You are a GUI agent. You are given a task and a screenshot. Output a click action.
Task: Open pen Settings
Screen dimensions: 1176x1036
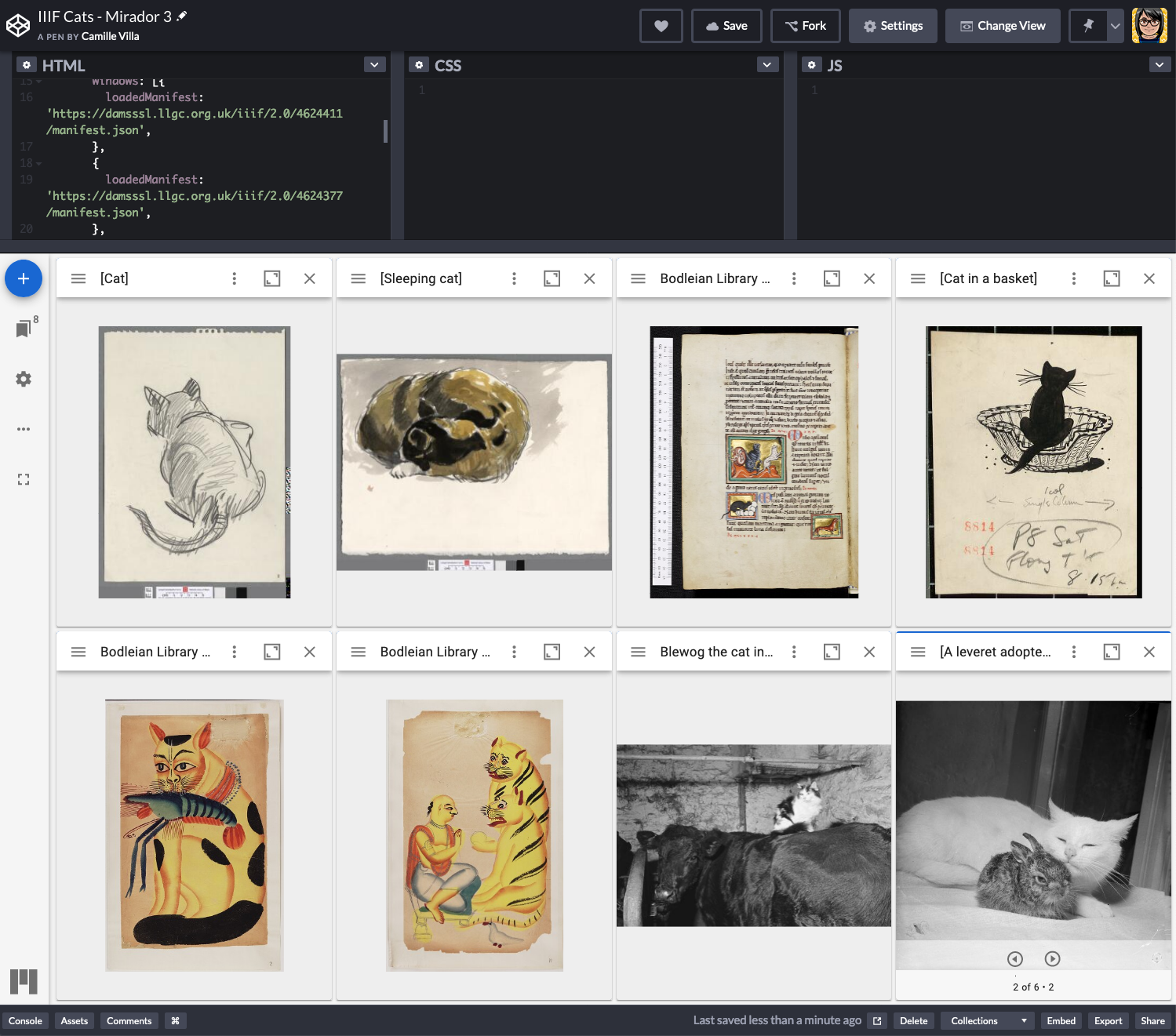pyautogui.click(x=893, y=26)
